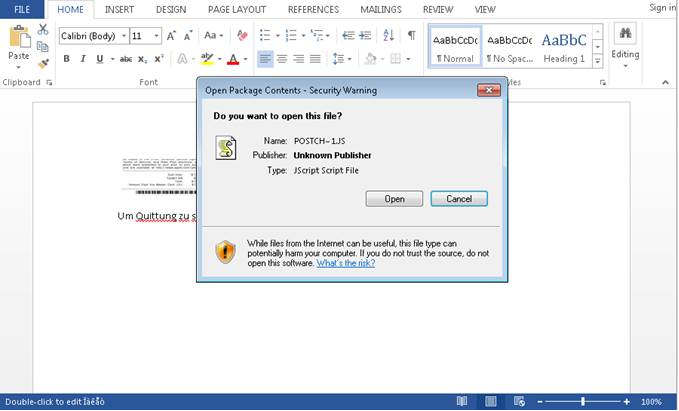Screen dimensions: 679x411
Task: Switch to the PAGE LAYOUT tab
Action: (x=237, y=10)
